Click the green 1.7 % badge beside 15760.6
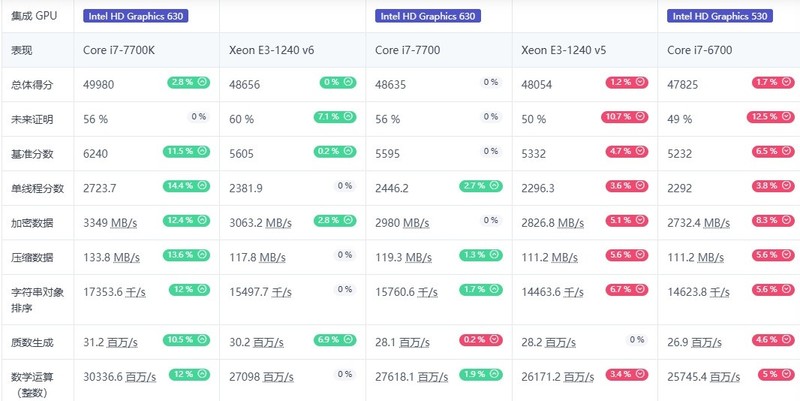The width and height of the screenshot is (800, 401). pyautogui.click(x=481, y=290)
